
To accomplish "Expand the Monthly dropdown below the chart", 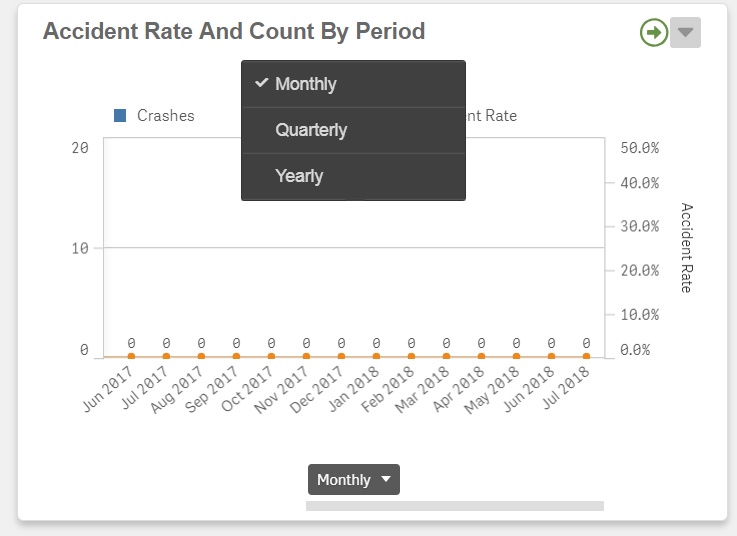I will point(354,480).
